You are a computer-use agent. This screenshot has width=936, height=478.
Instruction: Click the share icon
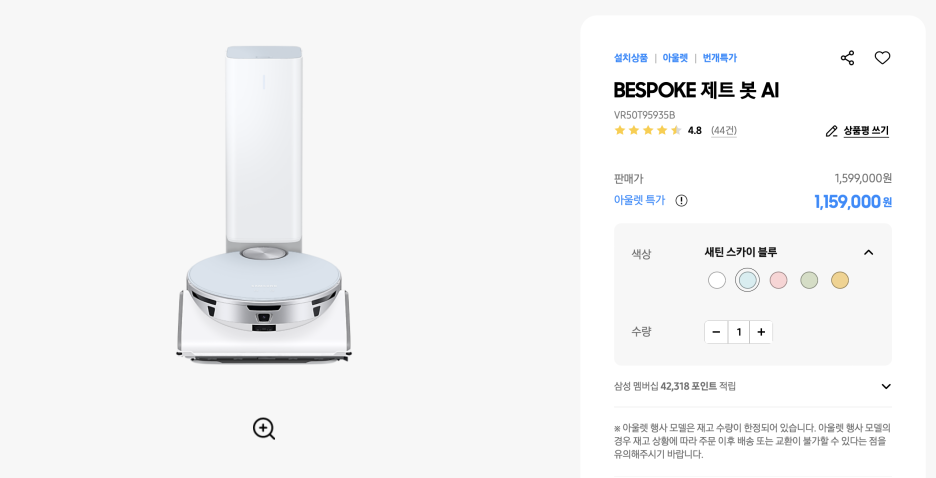click(847, 58)
